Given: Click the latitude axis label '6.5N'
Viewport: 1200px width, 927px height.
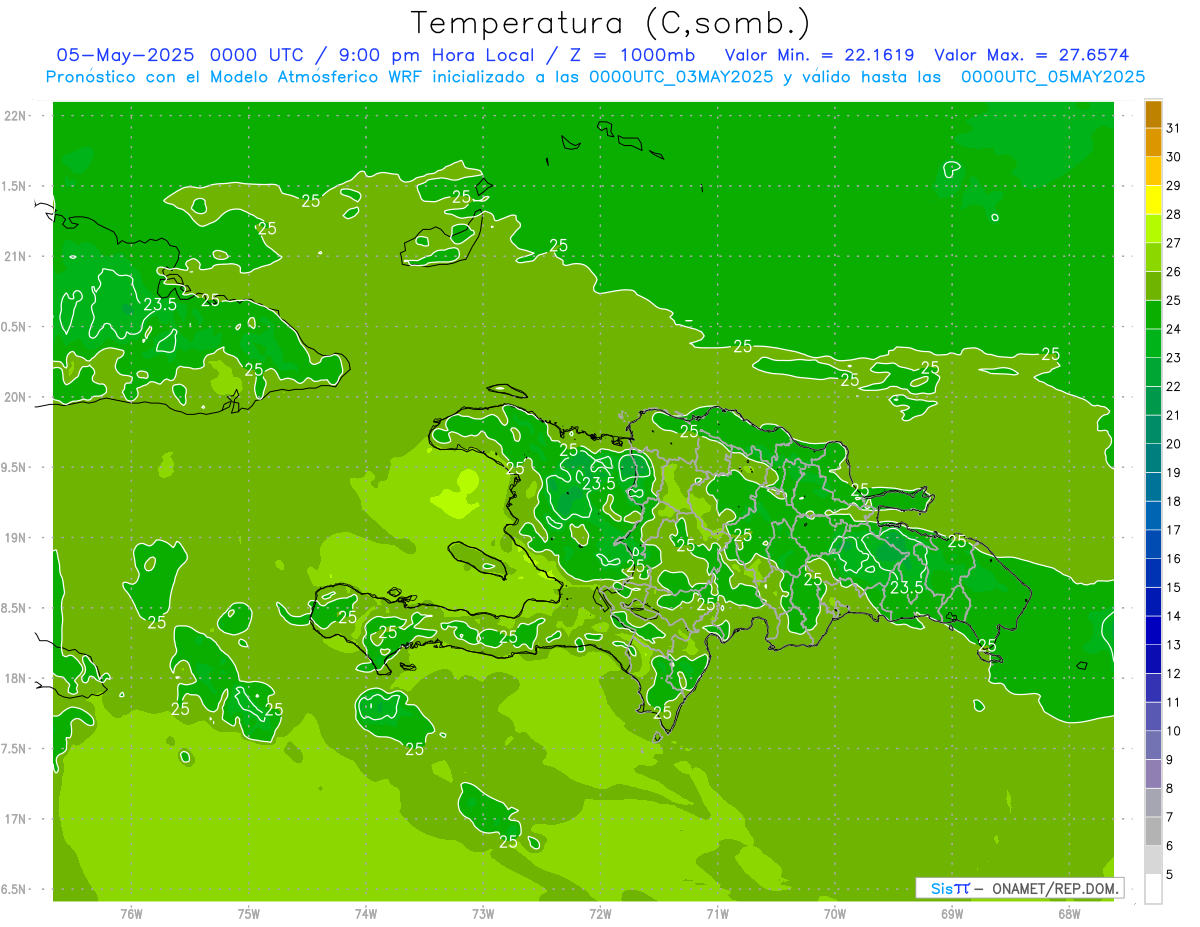Looking at the screenshot, I should pyautogui.click(x=15, y=889).
